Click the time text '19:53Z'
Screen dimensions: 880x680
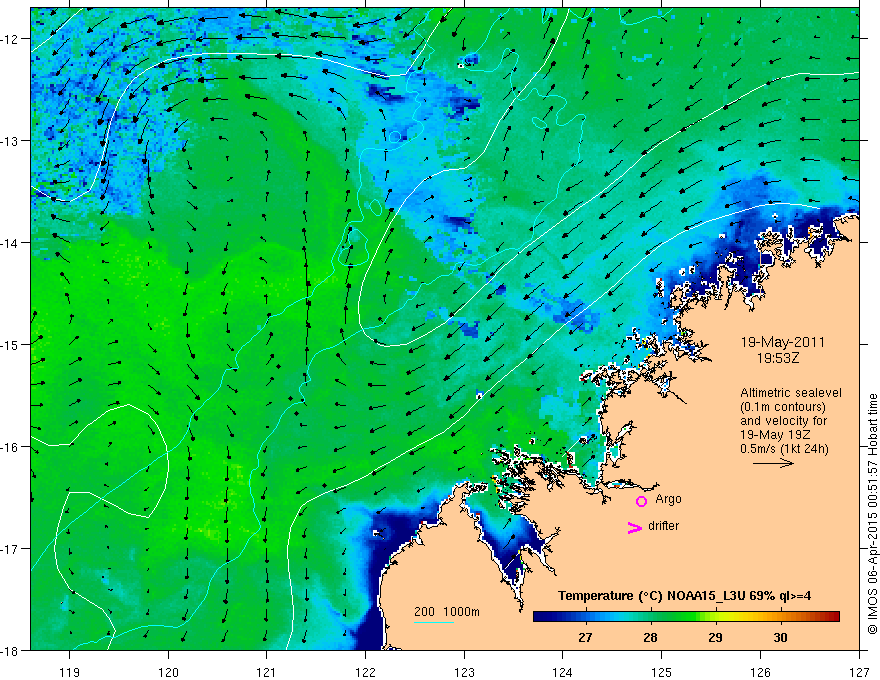click(778, 358)
